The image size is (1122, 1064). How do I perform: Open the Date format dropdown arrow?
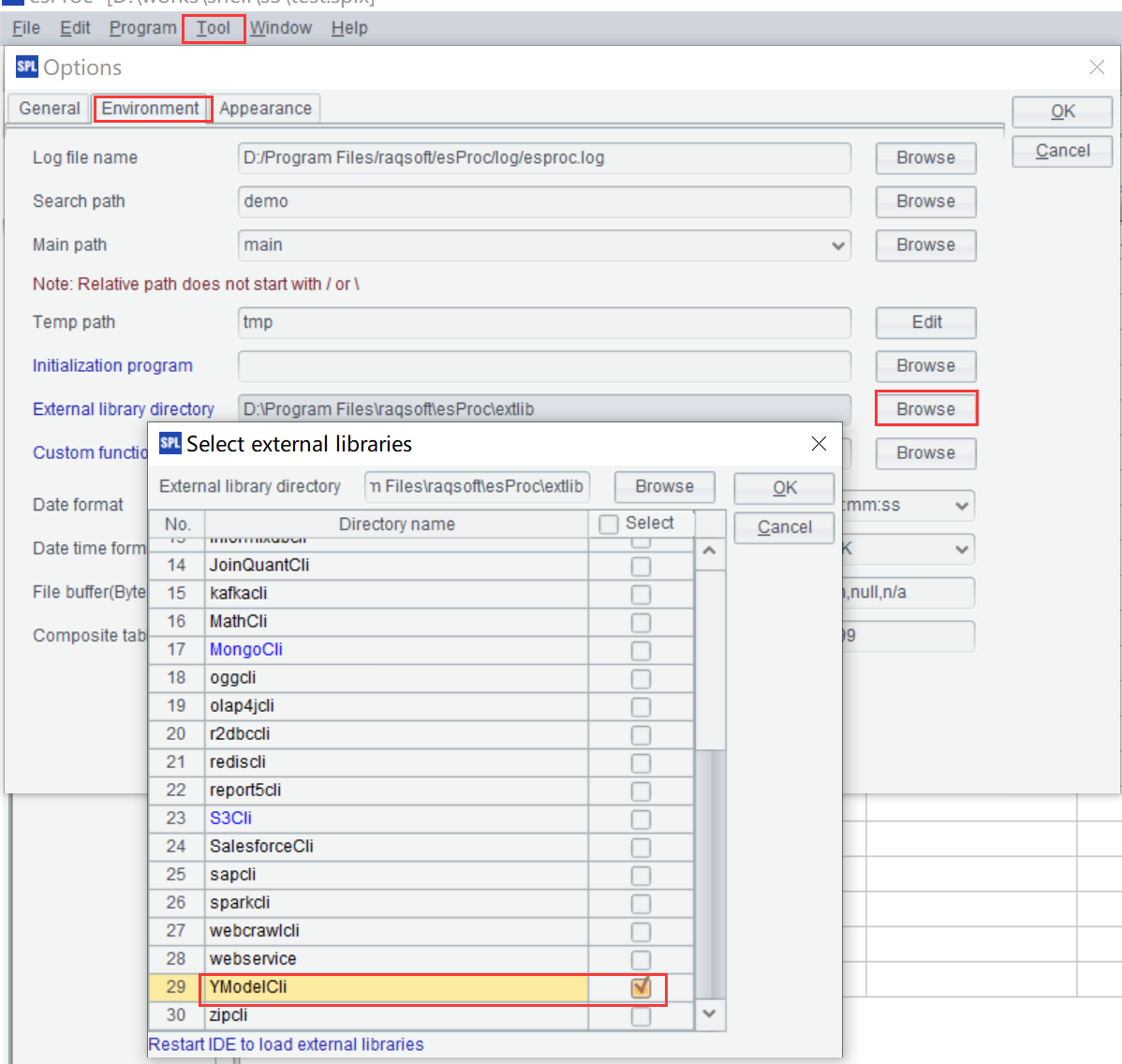pyautogui.click(x=961, y=506)
